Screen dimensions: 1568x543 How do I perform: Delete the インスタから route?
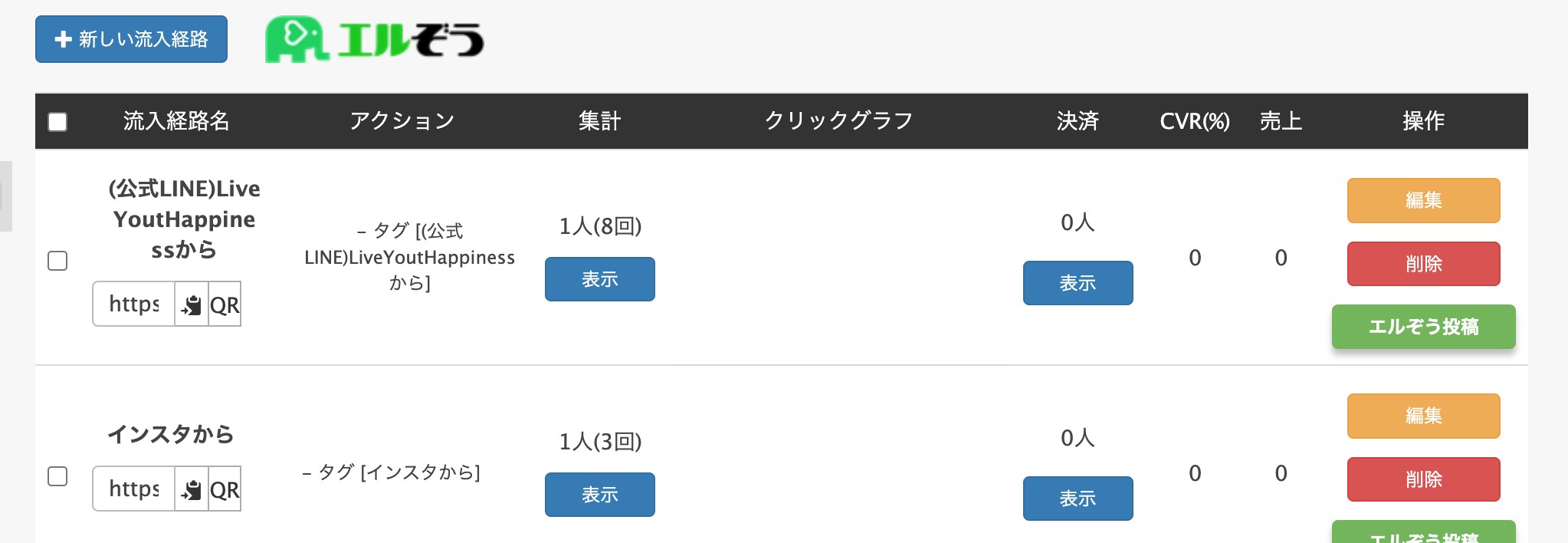[1424, 479]
